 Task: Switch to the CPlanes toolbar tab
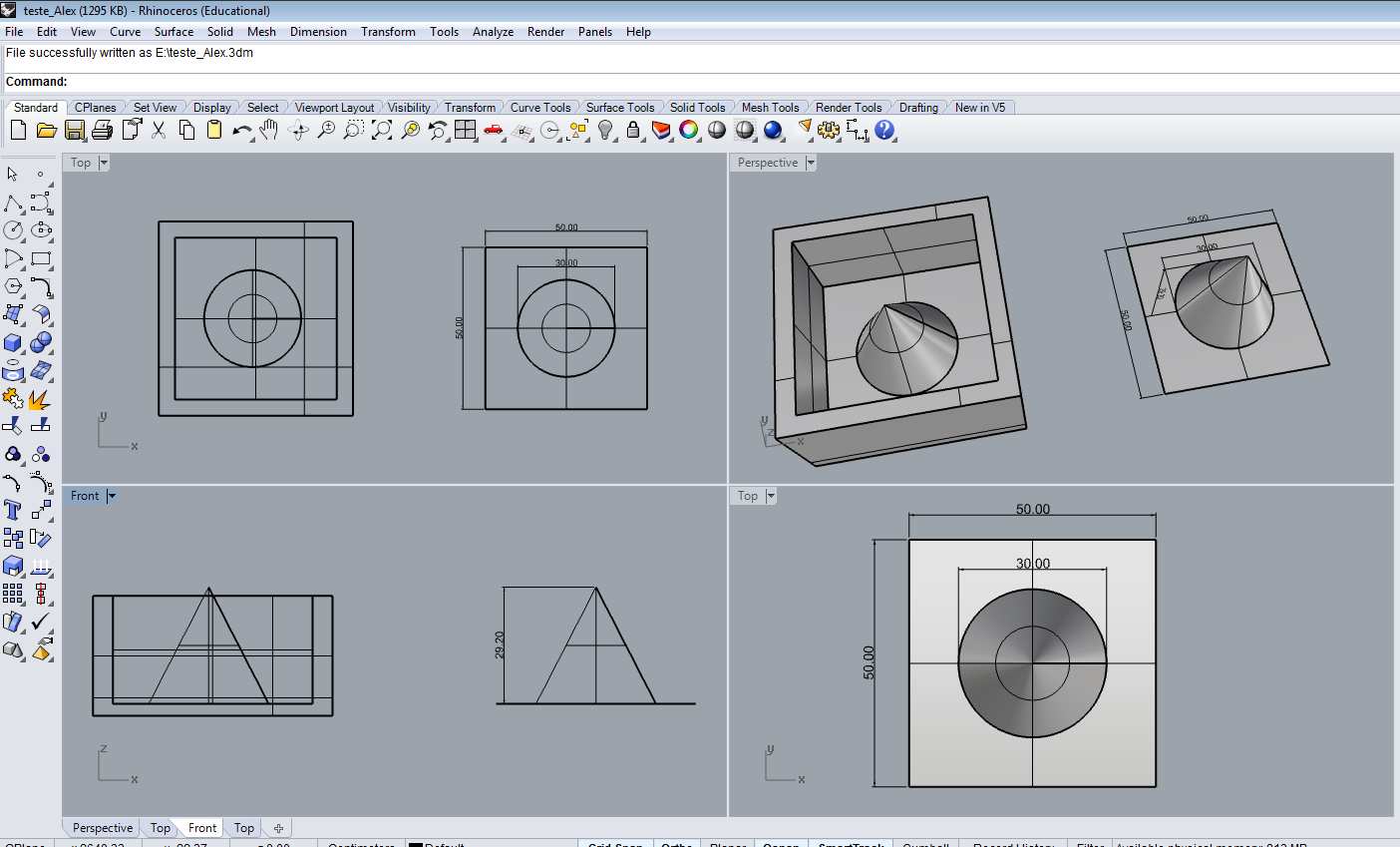pos(96,108)
